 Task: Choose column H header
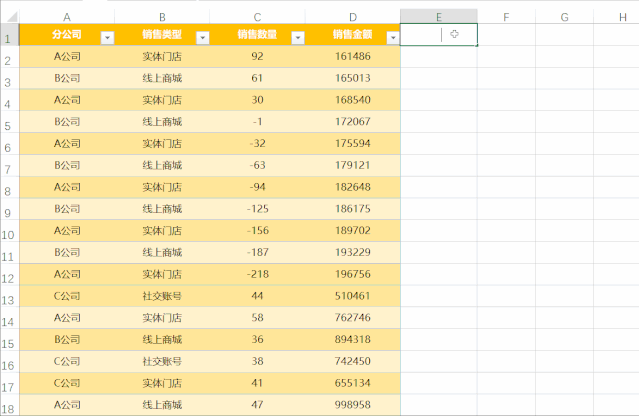[623, 17]
